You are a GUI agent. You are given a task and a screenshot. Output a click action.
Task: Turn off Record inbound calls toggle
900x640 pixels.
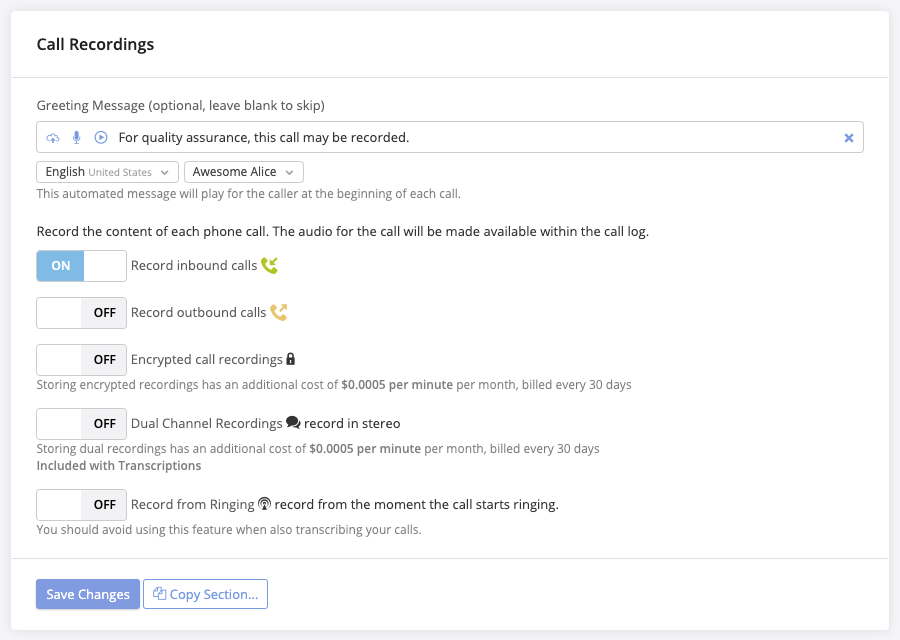tap(82, 266)
